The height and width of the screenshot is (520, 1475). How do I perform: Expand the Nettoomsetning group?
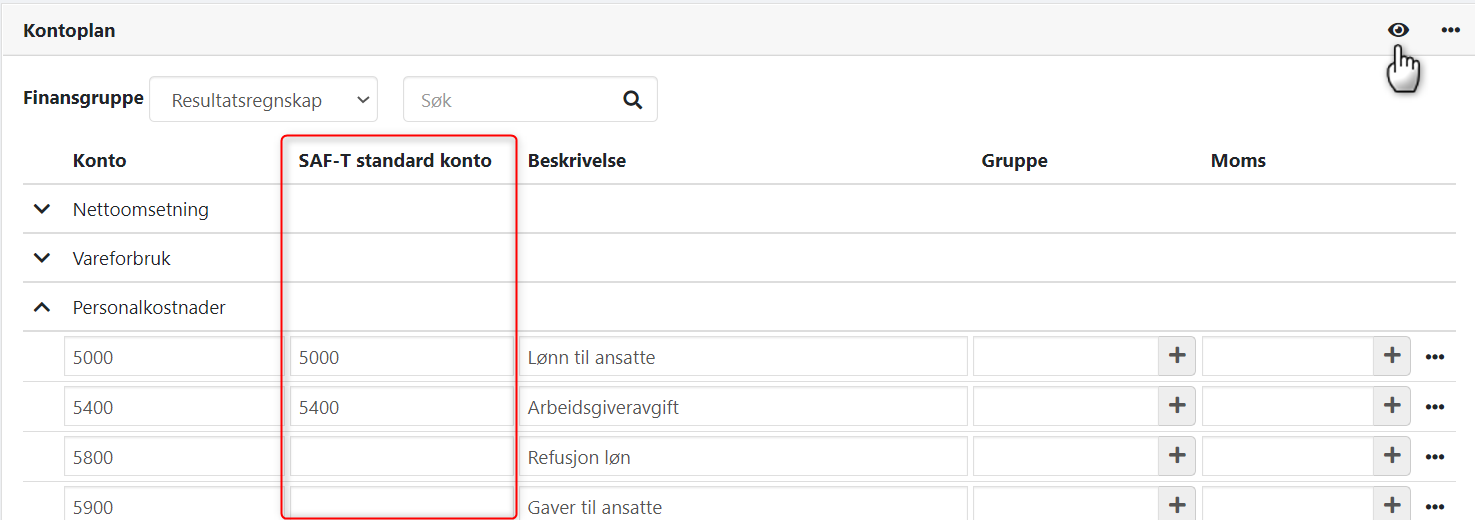pyautogui.click(x=42, y=210)
